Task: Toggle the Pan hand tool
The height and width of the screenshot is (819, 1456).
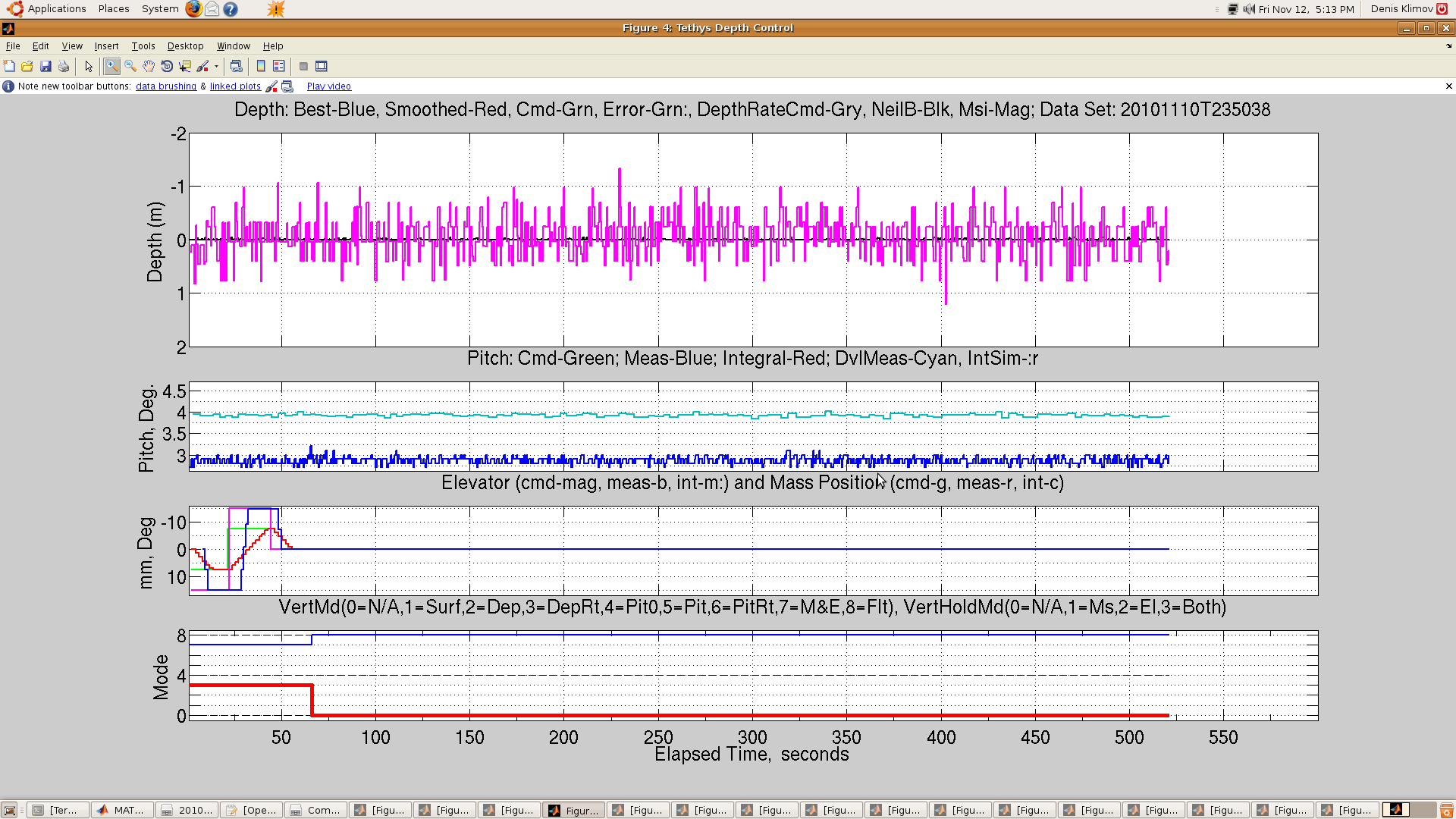Action: coord(149,66)
